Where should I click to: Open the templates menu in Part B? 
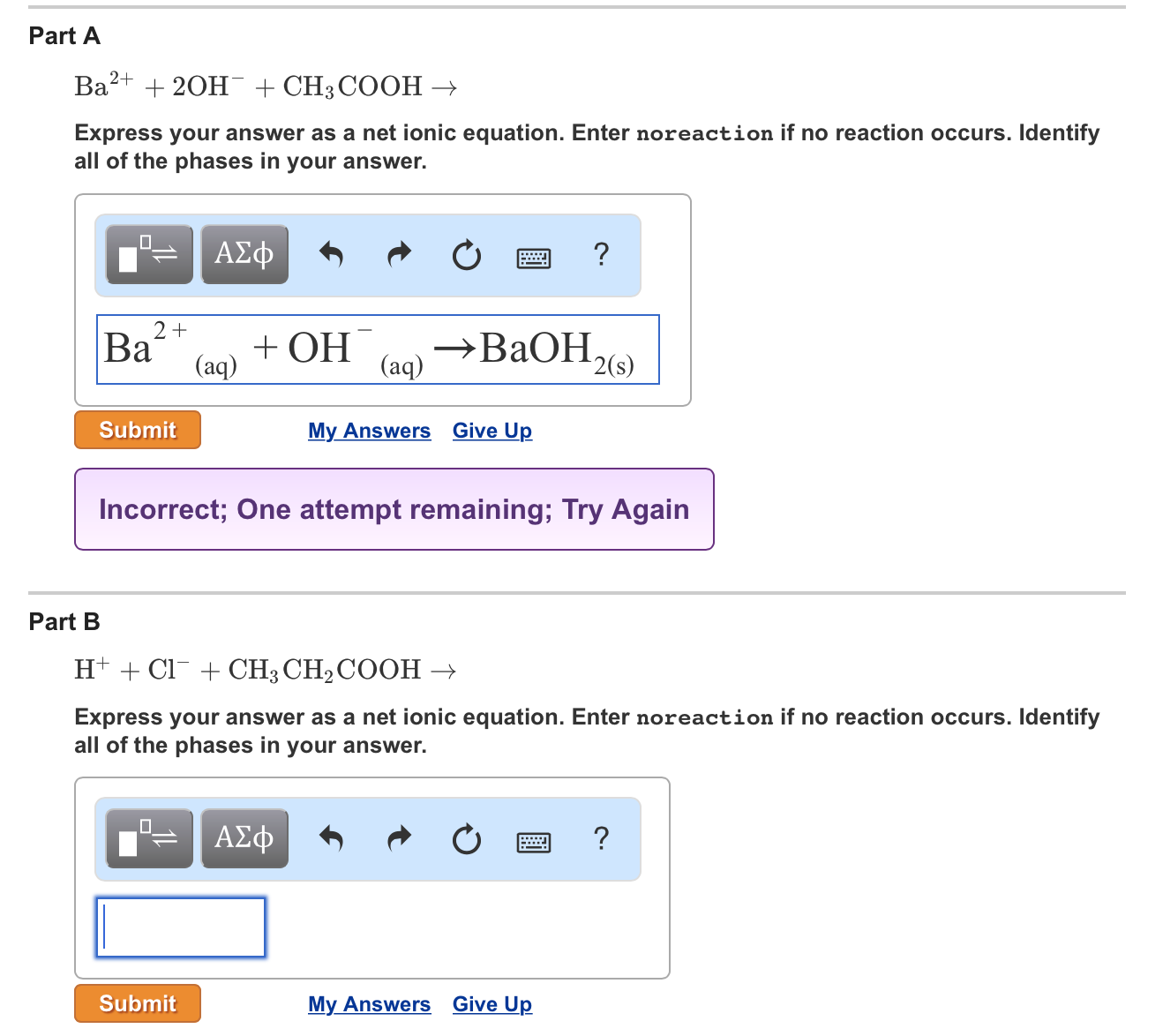pyautogui.click(x=148, y=838)
